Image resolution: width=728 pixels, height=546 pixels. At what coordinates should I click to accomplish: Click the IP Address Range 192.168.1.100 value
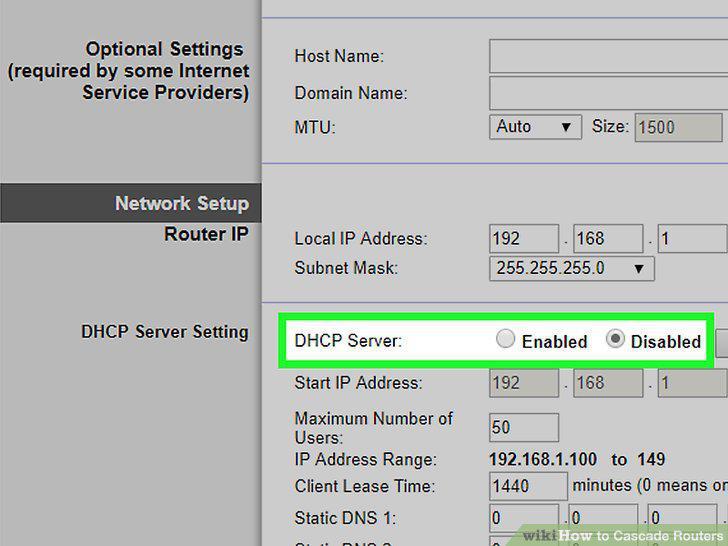(543, 459)
